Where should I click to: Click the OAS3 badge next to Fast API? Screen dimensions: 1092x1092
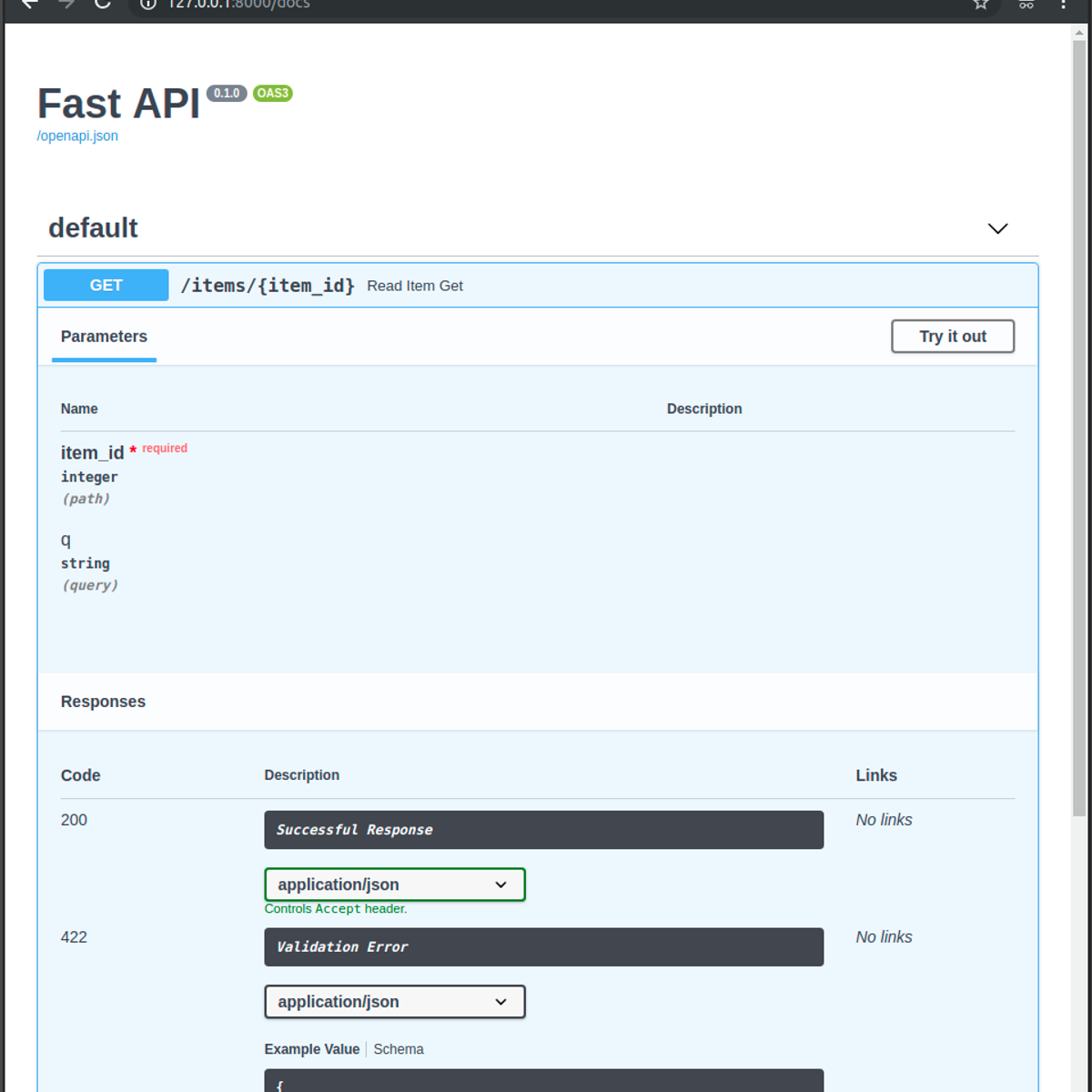pyautogui.click(x=272, y=93)
